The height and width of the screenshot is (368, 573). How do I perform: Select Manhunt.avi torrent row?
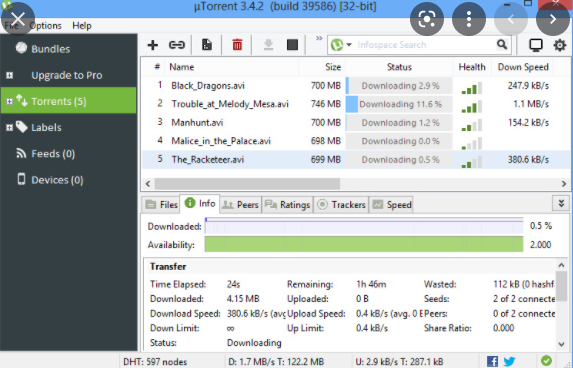pos(356,122)
